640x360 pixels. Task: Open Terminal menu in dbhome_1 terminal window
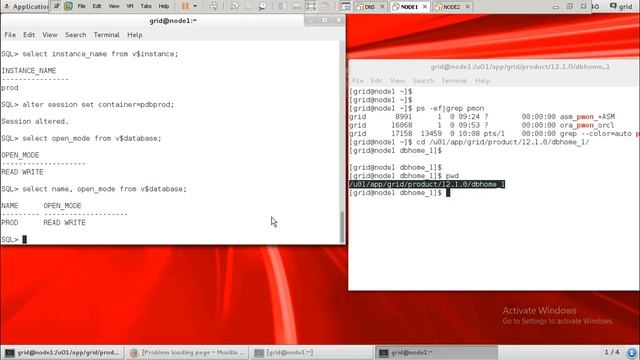click(x=454, y=81)
